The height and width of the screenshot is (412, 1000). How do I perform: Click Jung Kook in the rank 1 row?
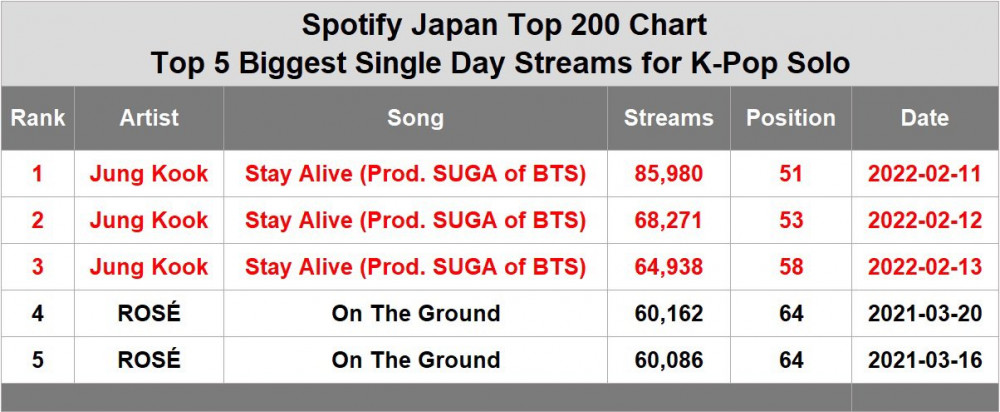click(x=149, y=174)
